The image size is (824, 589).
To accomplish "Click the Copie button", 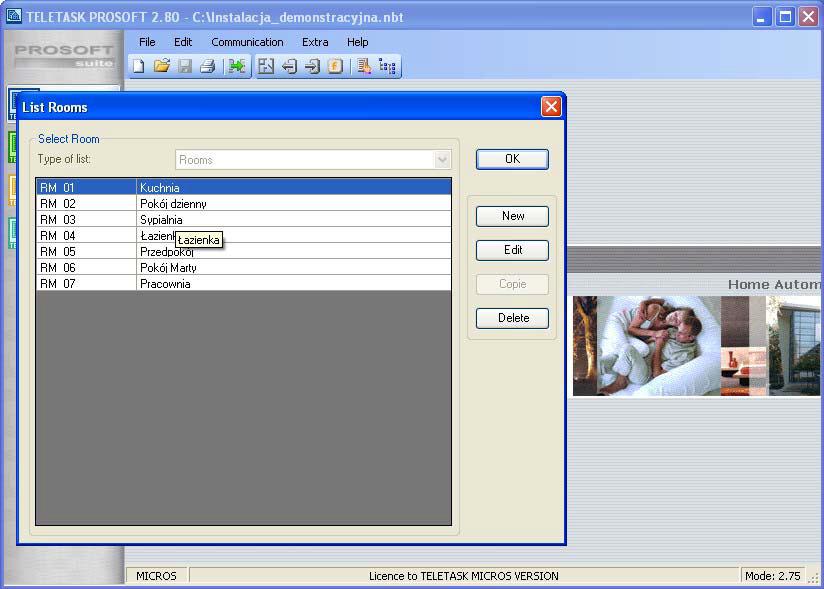I will (x=512, y=284).
